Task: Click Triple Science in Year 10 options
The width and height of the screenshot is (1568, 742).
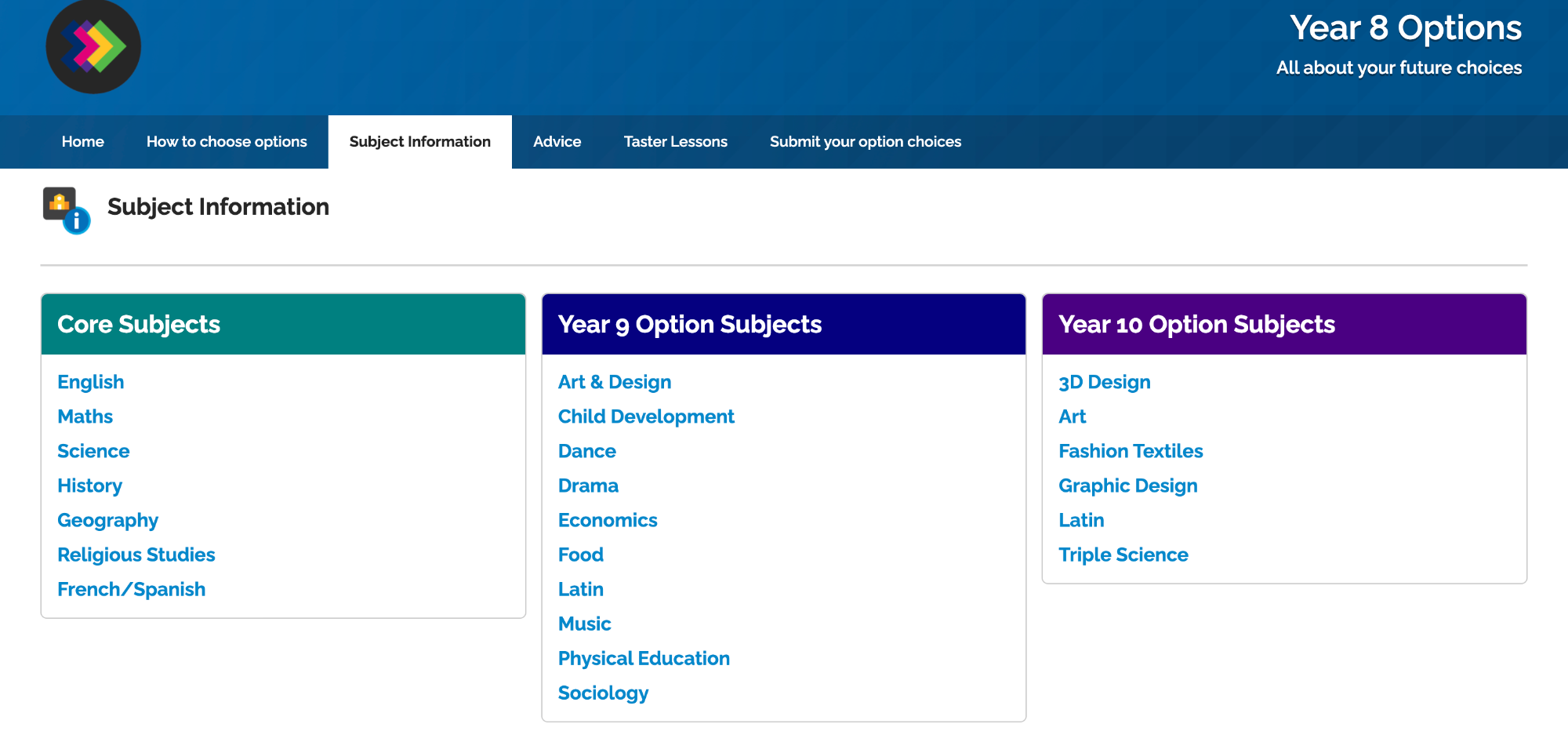Action: click(1123, 555)
